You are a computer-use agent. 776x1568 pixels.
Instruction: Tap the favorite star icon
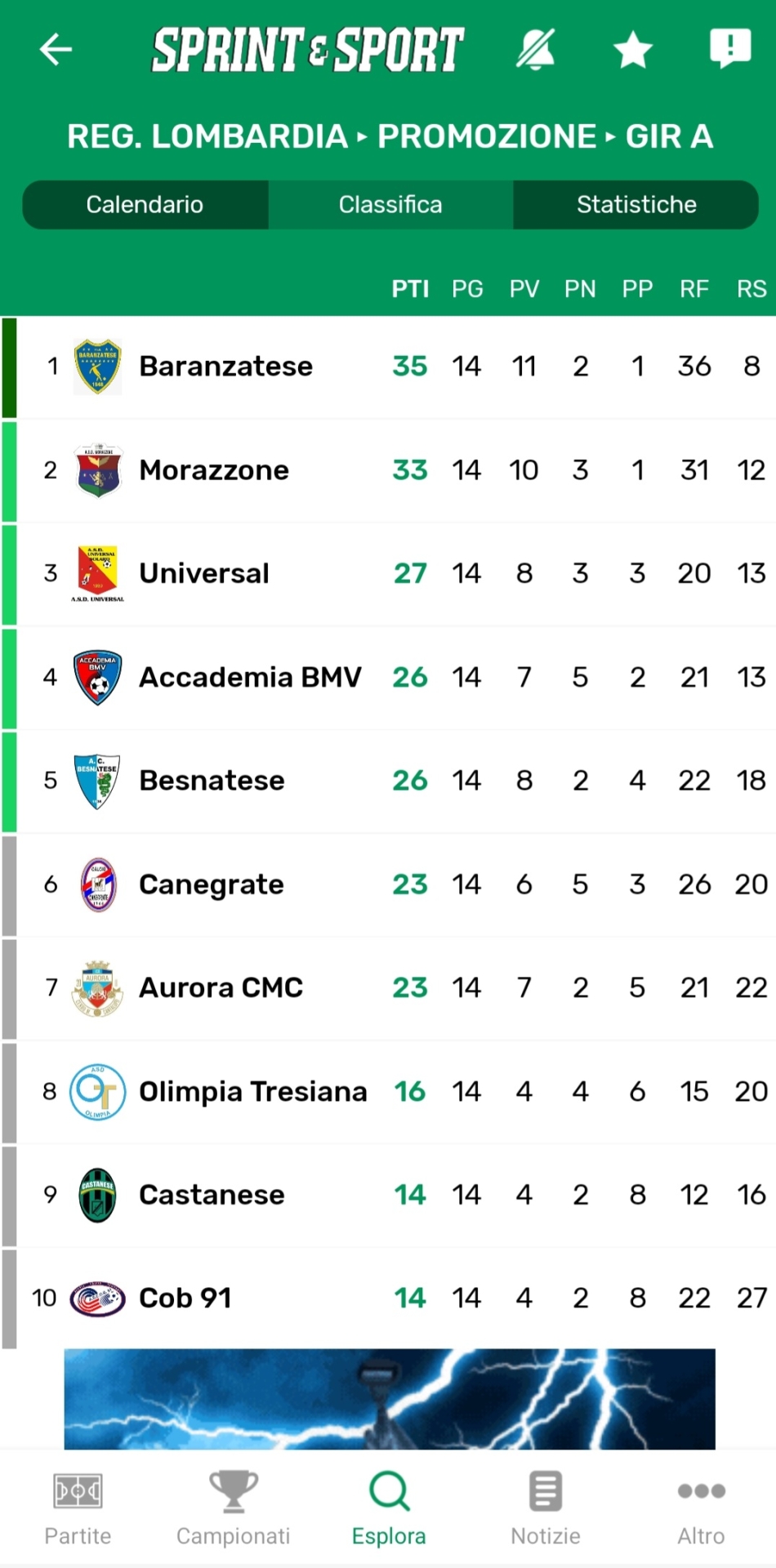click(633, 50)
